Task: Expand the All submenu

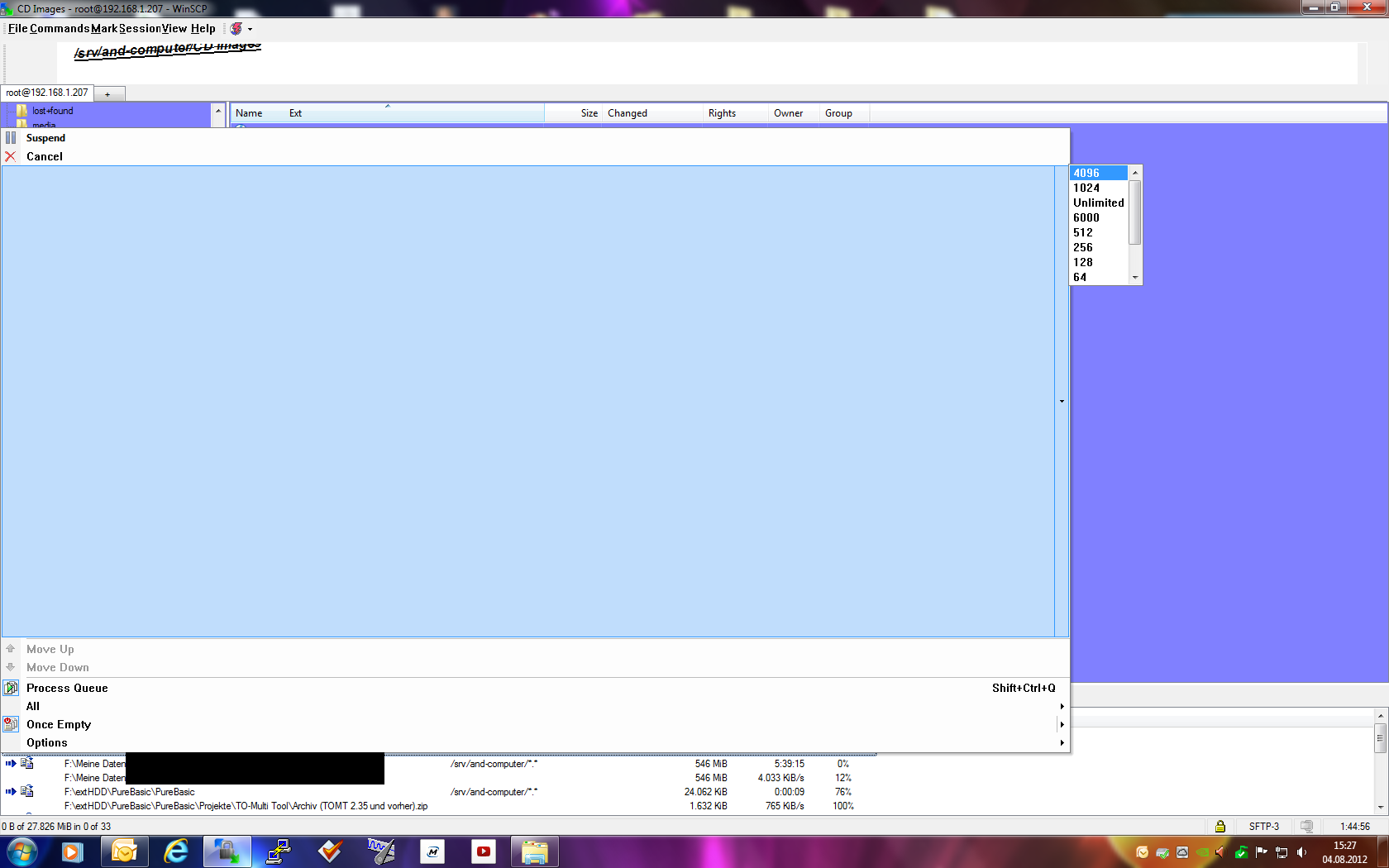Action: click(x=1062, y=706)
